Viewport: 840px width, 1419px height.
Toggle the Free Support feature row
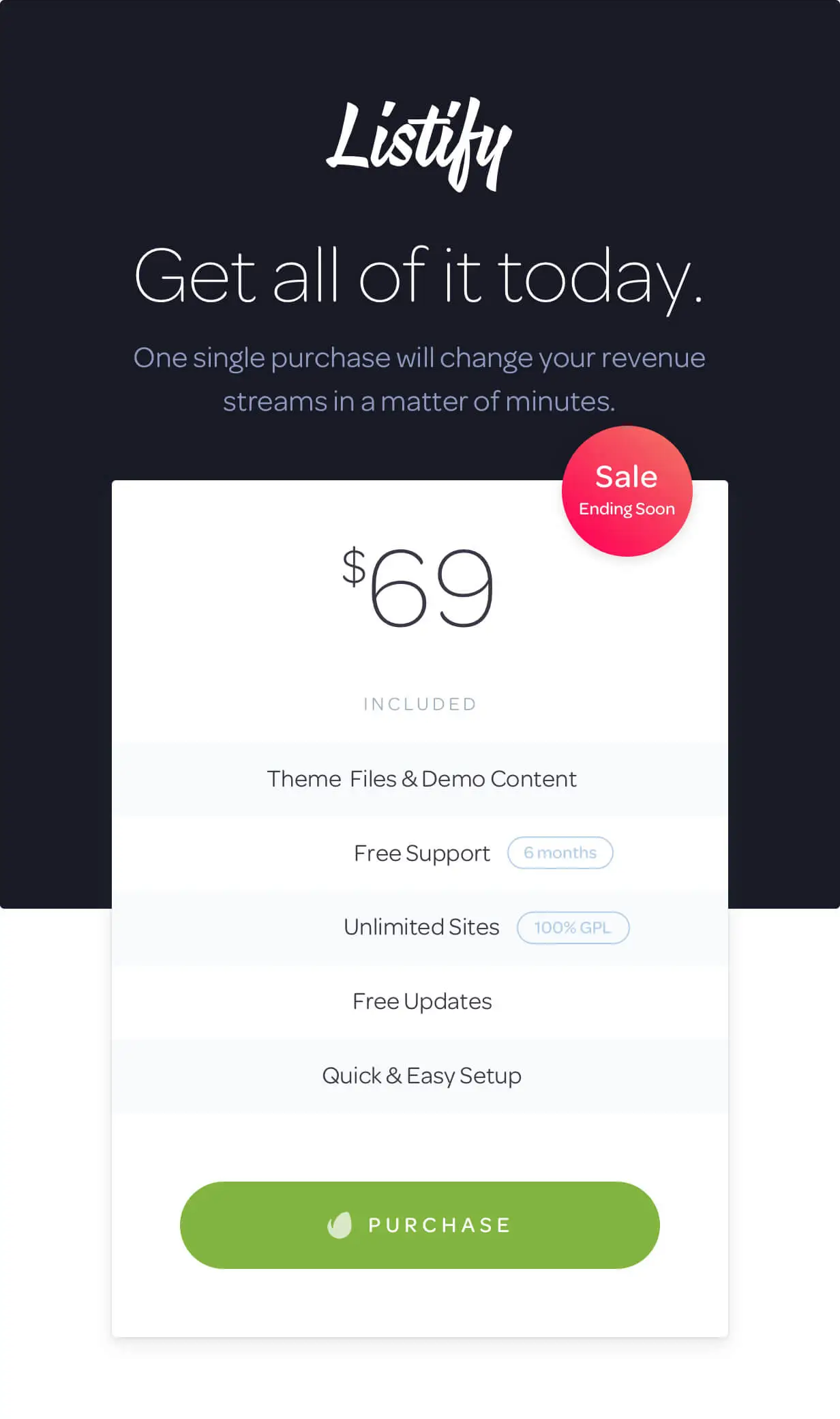[x=420, y=853]
